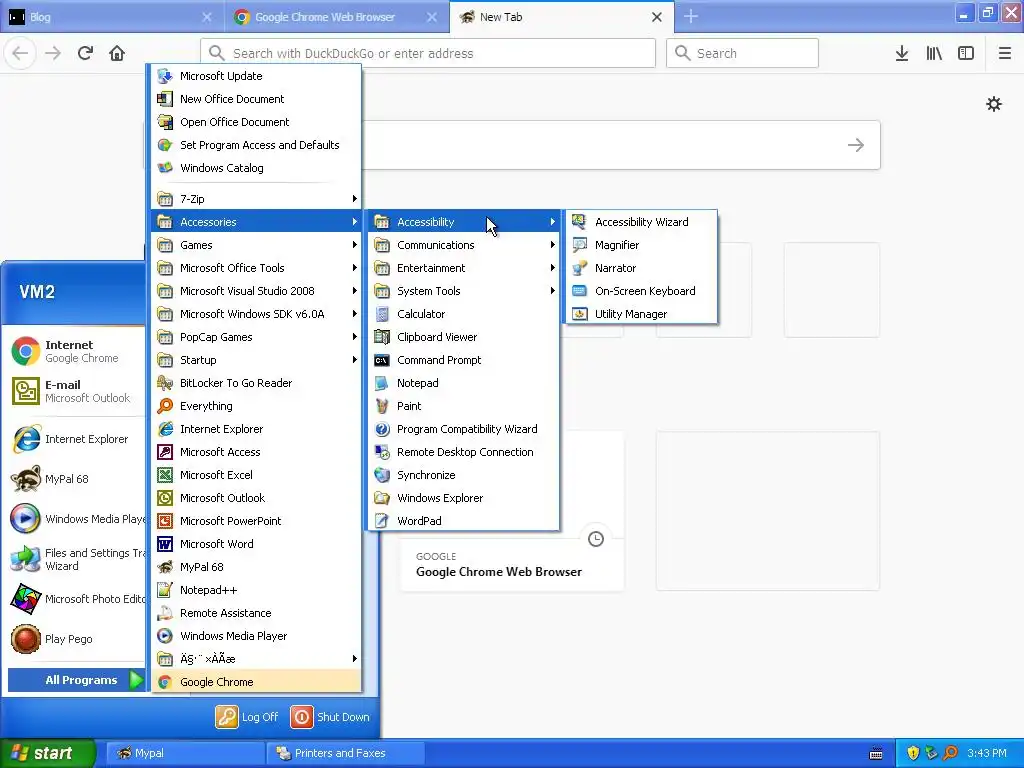Toggle the sidebar icon in toolbar

pos(966,53)
